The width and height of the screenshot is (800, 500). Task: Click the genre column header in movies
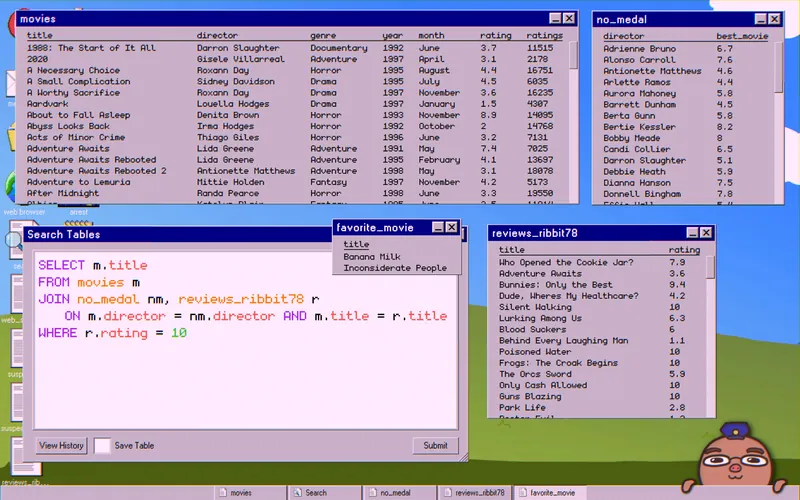(323, 35)
